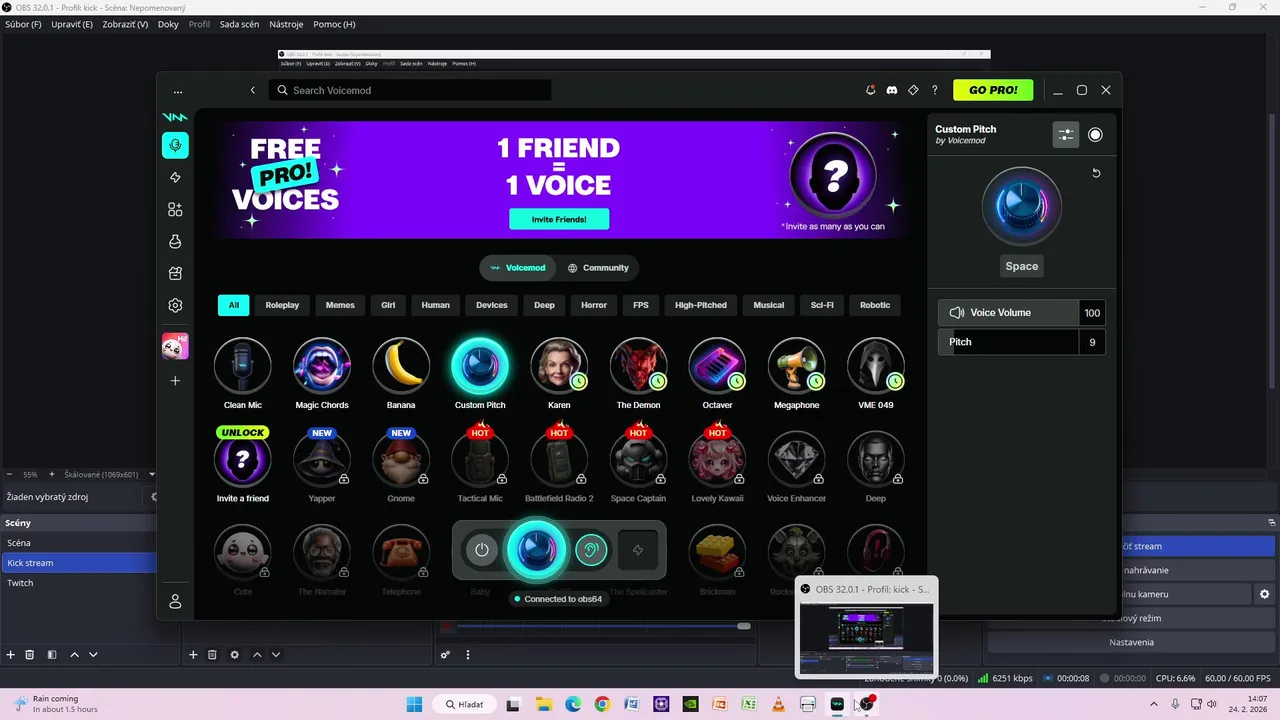
Task: Open OBS source properties gear in sources toolbar
Action: point(234,655)
